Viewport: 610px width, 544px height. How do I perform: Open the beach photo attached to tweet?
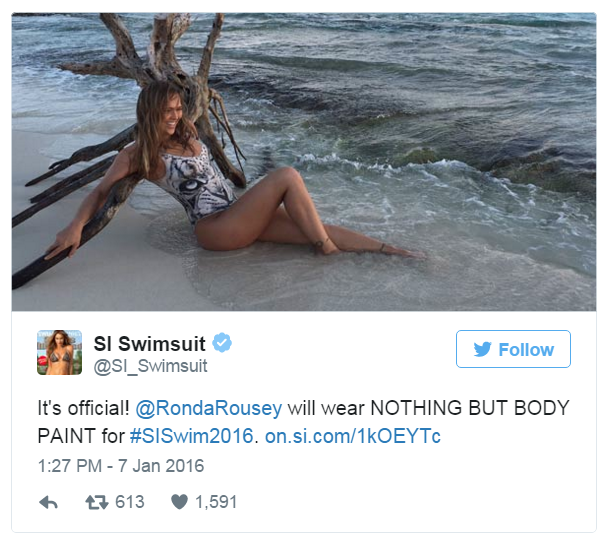304,162
